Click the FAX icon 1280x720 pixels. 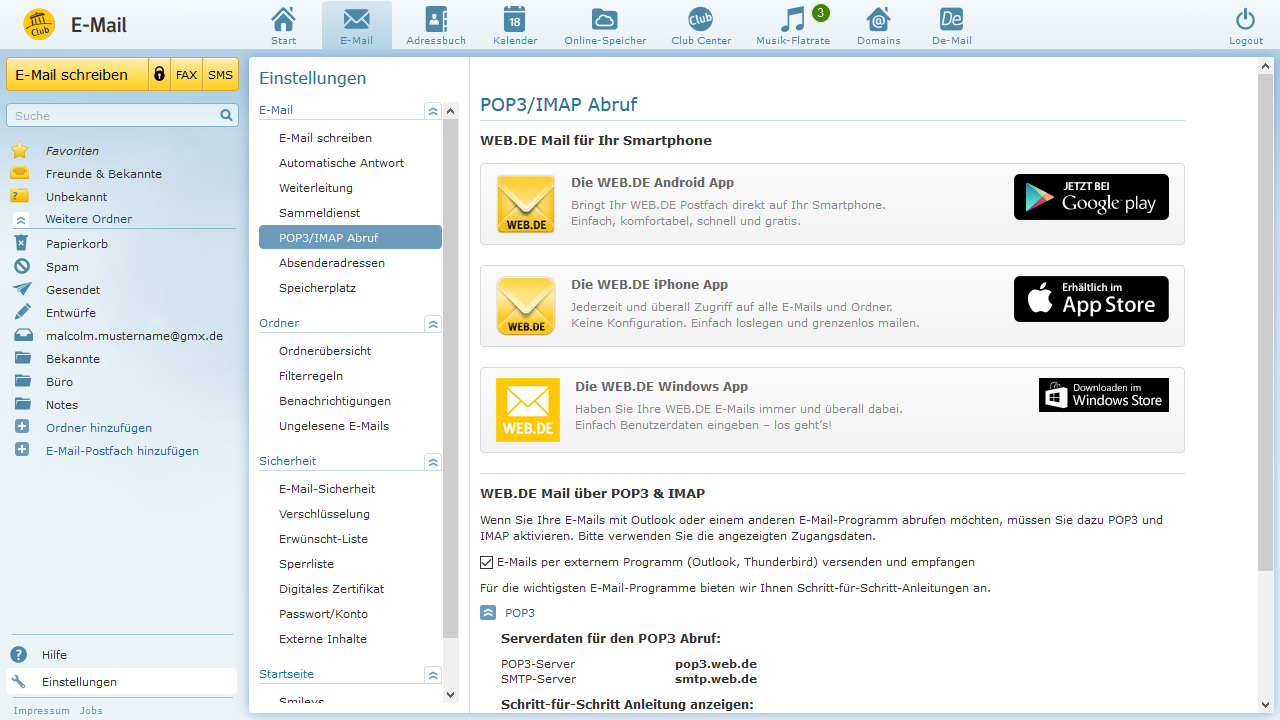(x=187, y=74)
